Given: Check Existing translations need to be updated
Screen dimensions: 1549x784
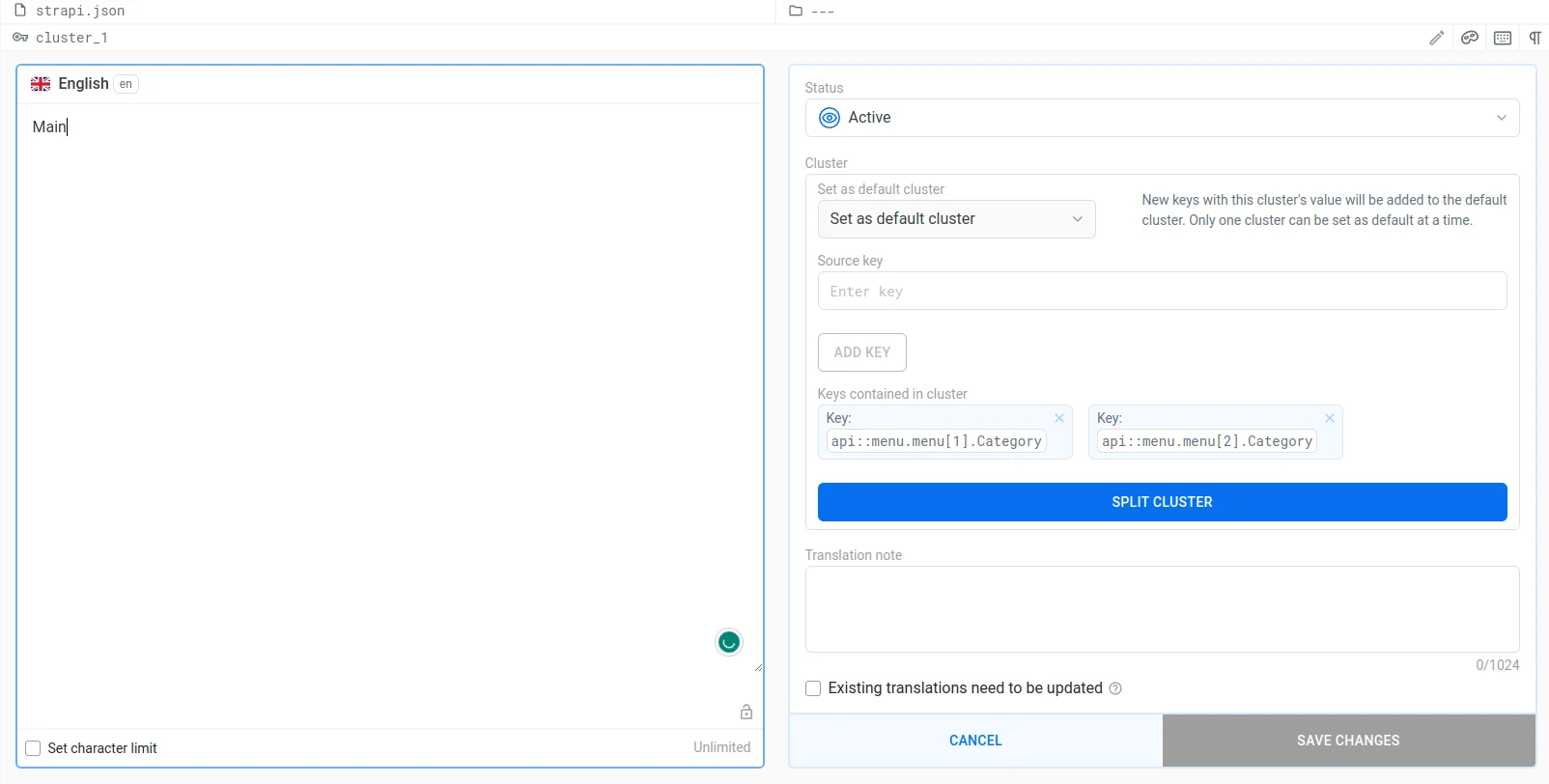Looking at the screenshot, I should coord(813,688).
